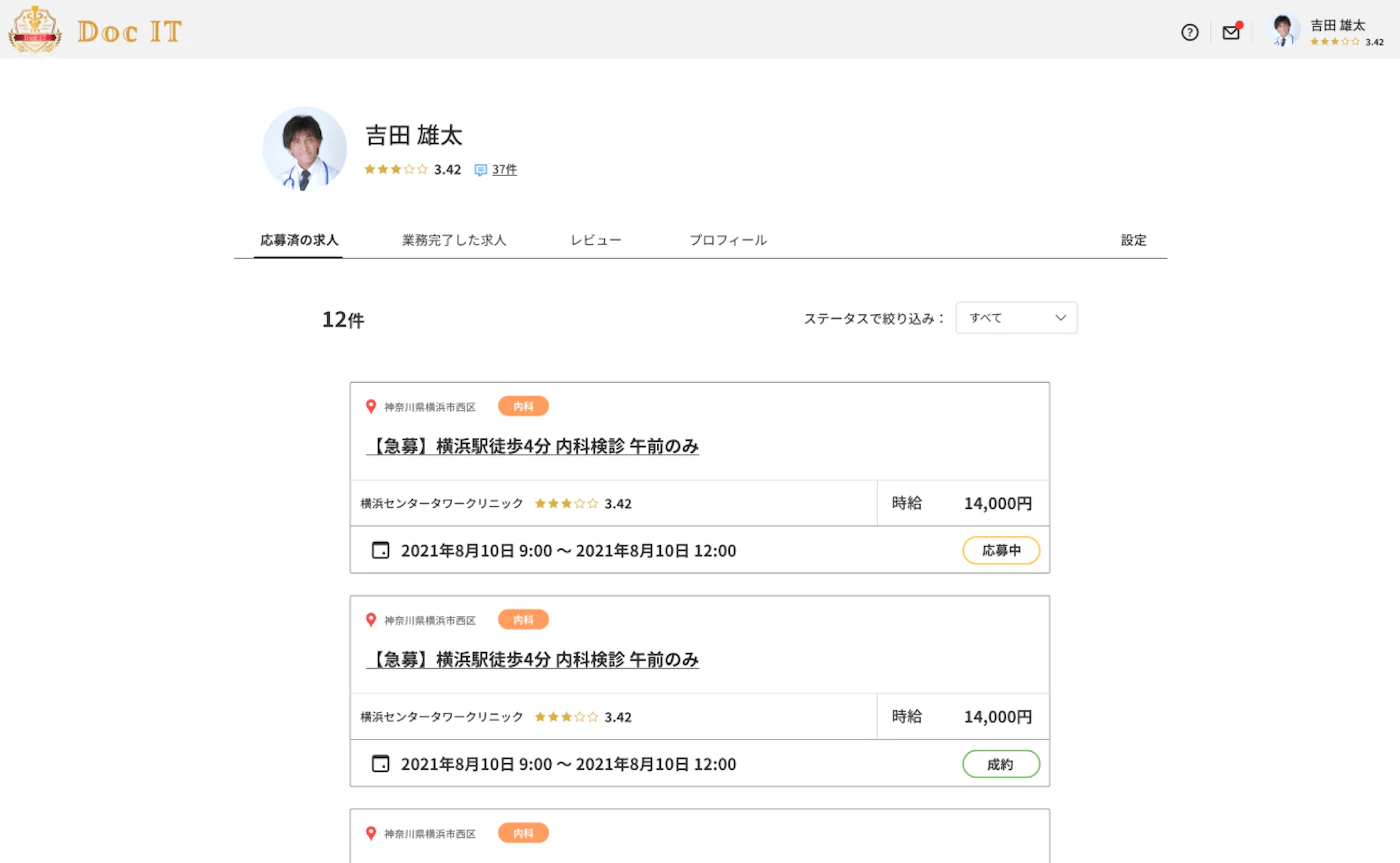This screenshot has width=1400, height=863.
Task: Click the location pin on third job card
Action: click(x=371, y=833)
